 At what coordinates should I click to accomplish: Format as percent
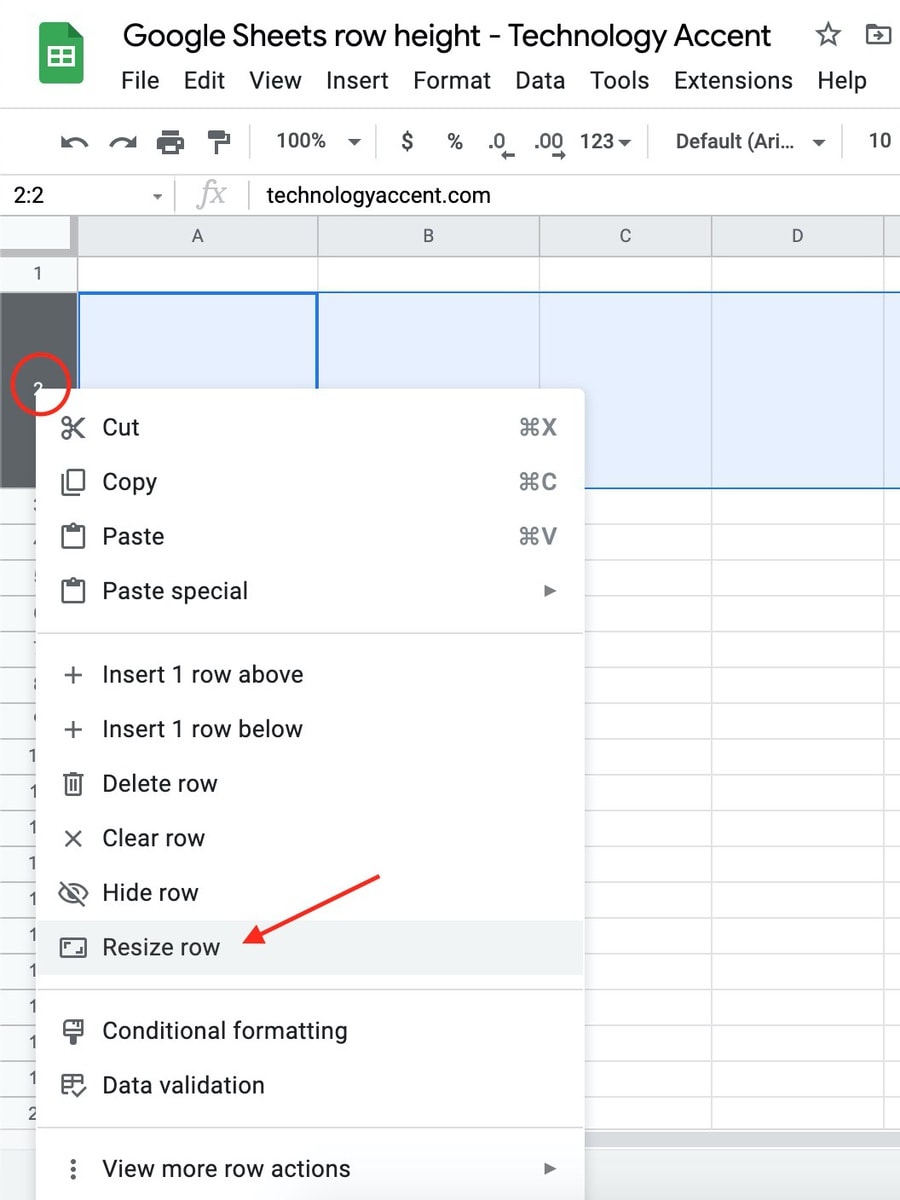tap(455, 142)
